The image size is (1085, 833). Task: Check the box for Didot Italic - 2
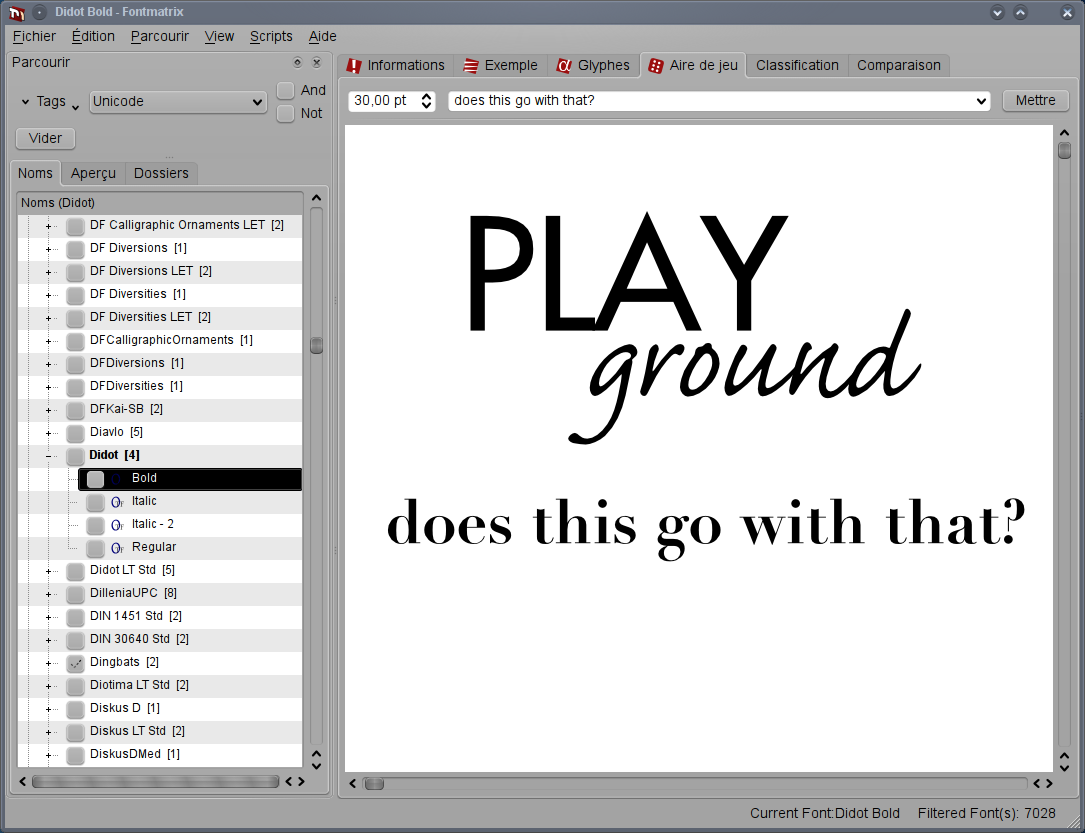click(95, 525)
